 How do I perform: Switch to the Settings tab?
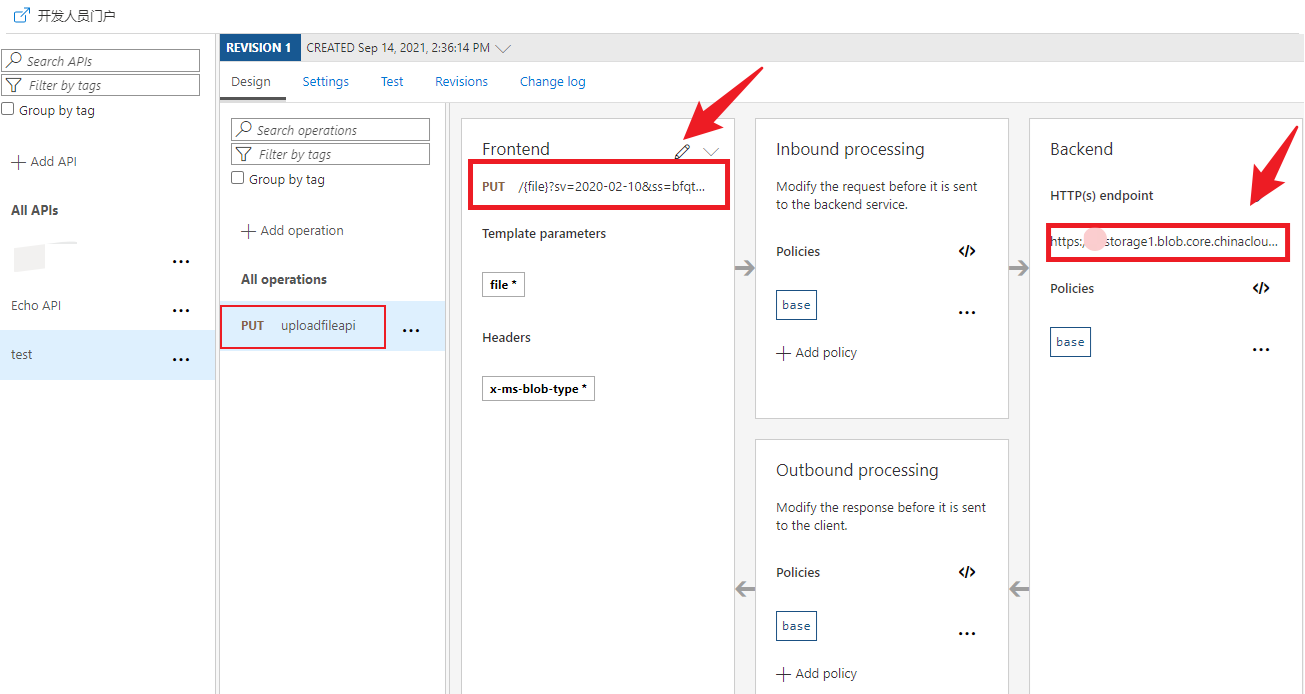[x=326, y=82]
